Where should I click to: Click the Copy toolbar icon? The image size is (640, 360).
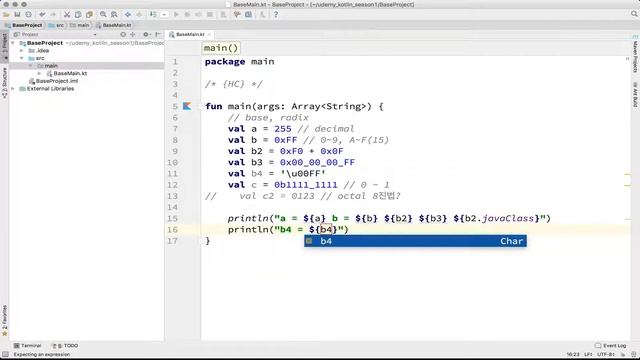tap(78, 14)
